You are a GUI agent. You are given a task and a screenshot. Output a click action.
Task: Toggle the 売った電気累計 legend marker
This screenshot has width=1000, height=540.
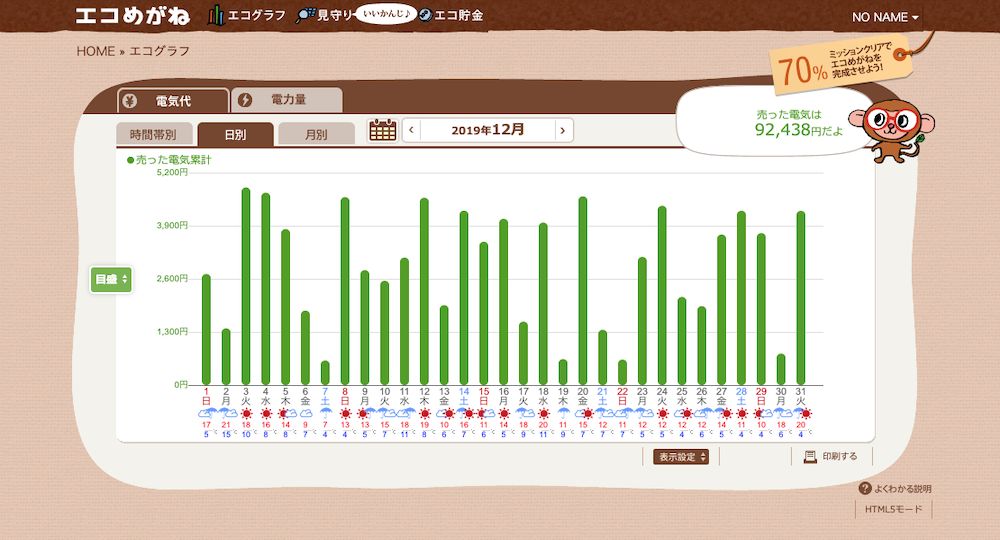(130, 160)
